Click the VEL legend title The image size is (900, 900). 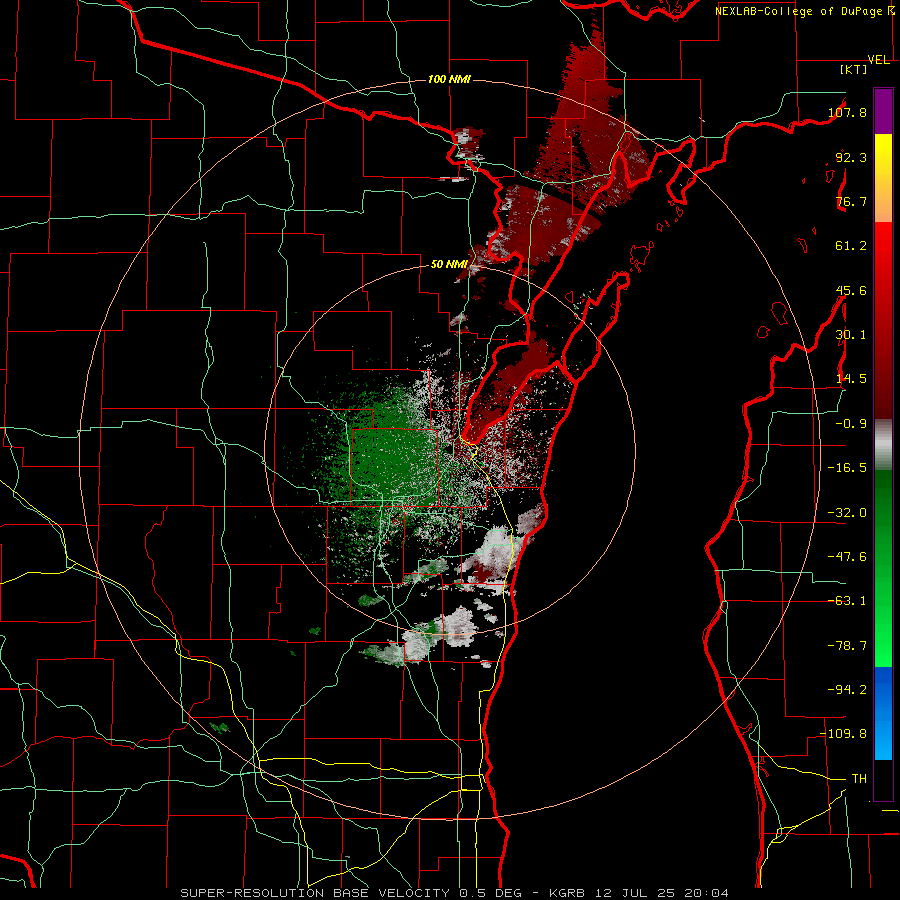[x=879, y=60]
